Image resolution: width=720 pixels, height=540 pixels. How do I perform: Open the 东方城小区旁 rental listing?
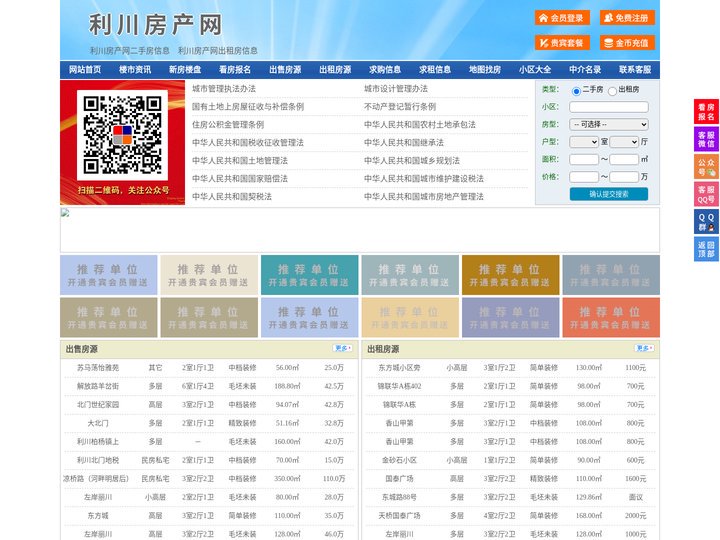399,368
